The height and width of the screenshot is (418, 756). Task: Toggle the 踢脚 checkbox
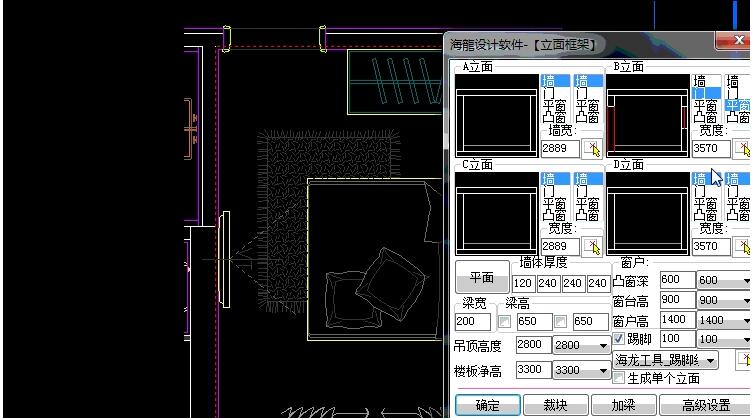point(619,340)
